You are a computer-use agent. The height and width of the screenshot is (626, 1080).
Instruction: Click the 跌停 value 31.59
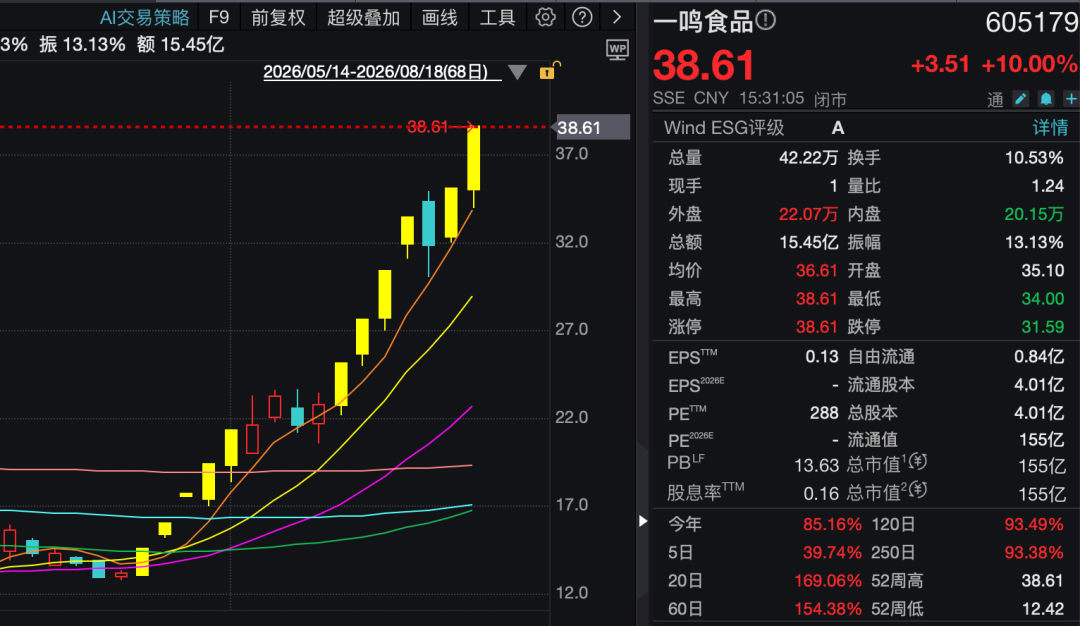pos(1043,326)
